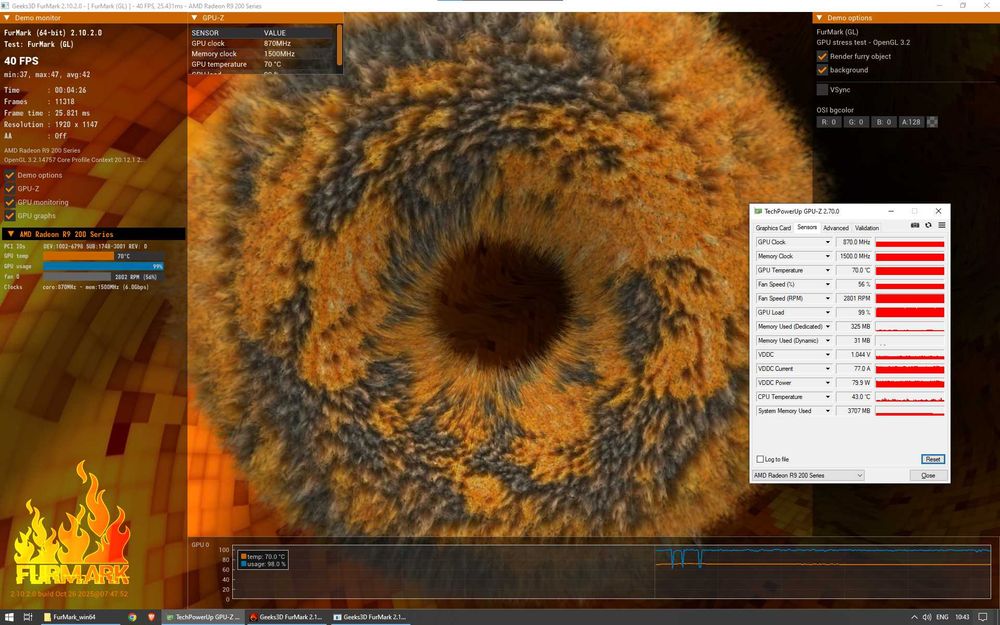The height and width of the screenshot is (625, 1000).
Task: Switch to the Graphics Card tab
Action: coord(773,228)
